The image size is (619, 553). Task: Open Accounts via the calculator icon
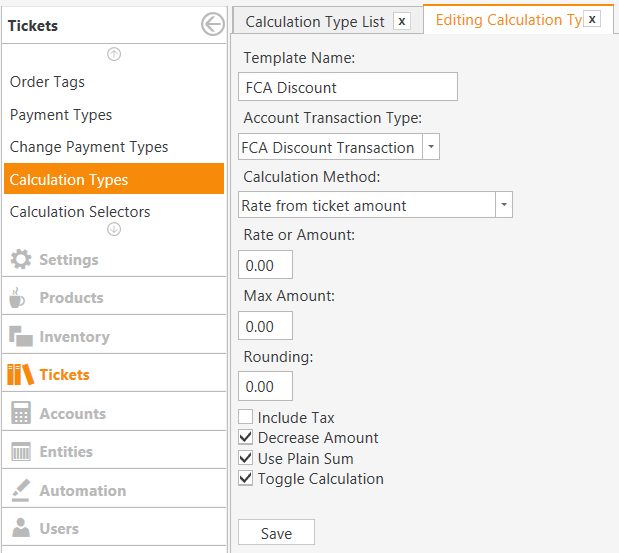[x=21, y=413]
